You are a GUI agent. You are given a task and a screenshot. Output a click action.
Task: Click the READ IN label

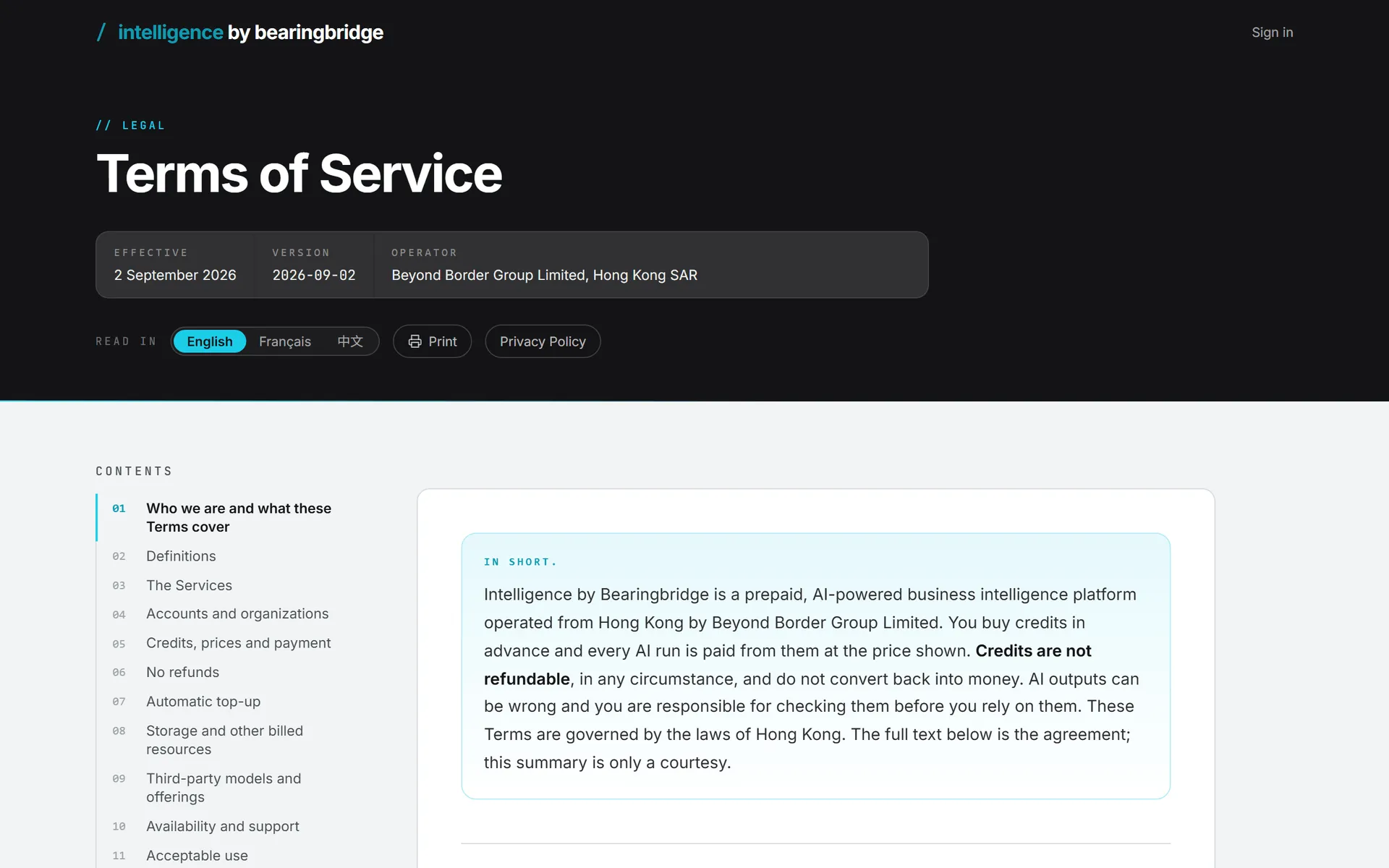126,341
